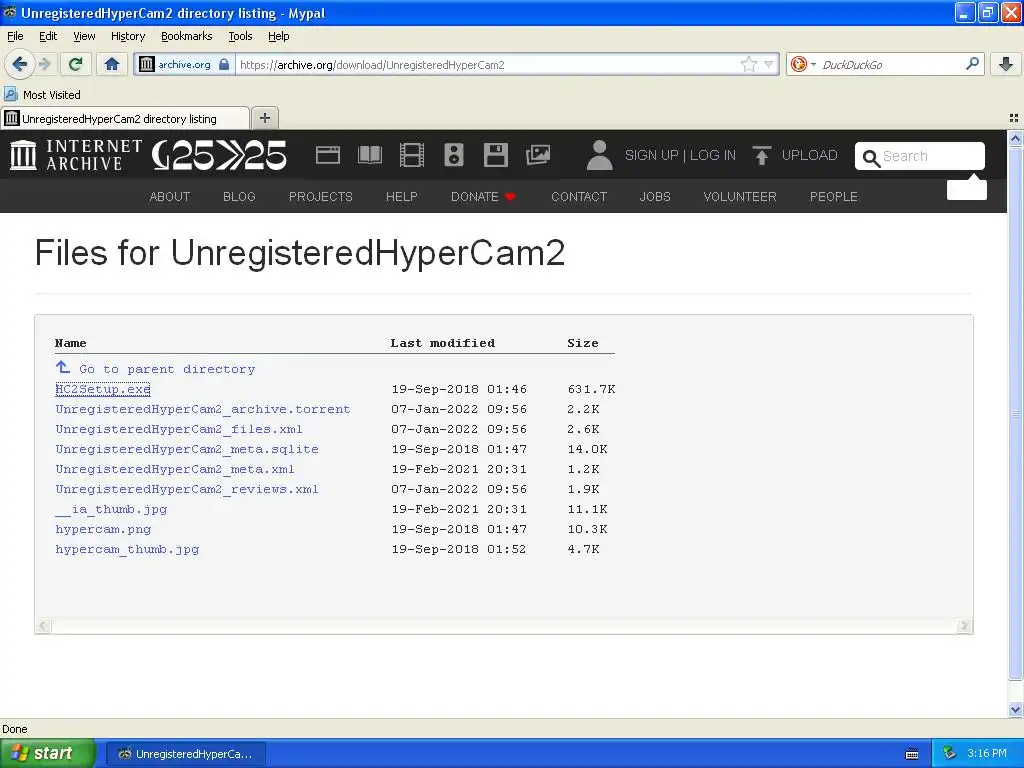Open UnregisteredHyperCam2_archive.torrent link
This screenshot has width=1024, height=768.
[203, 409]
